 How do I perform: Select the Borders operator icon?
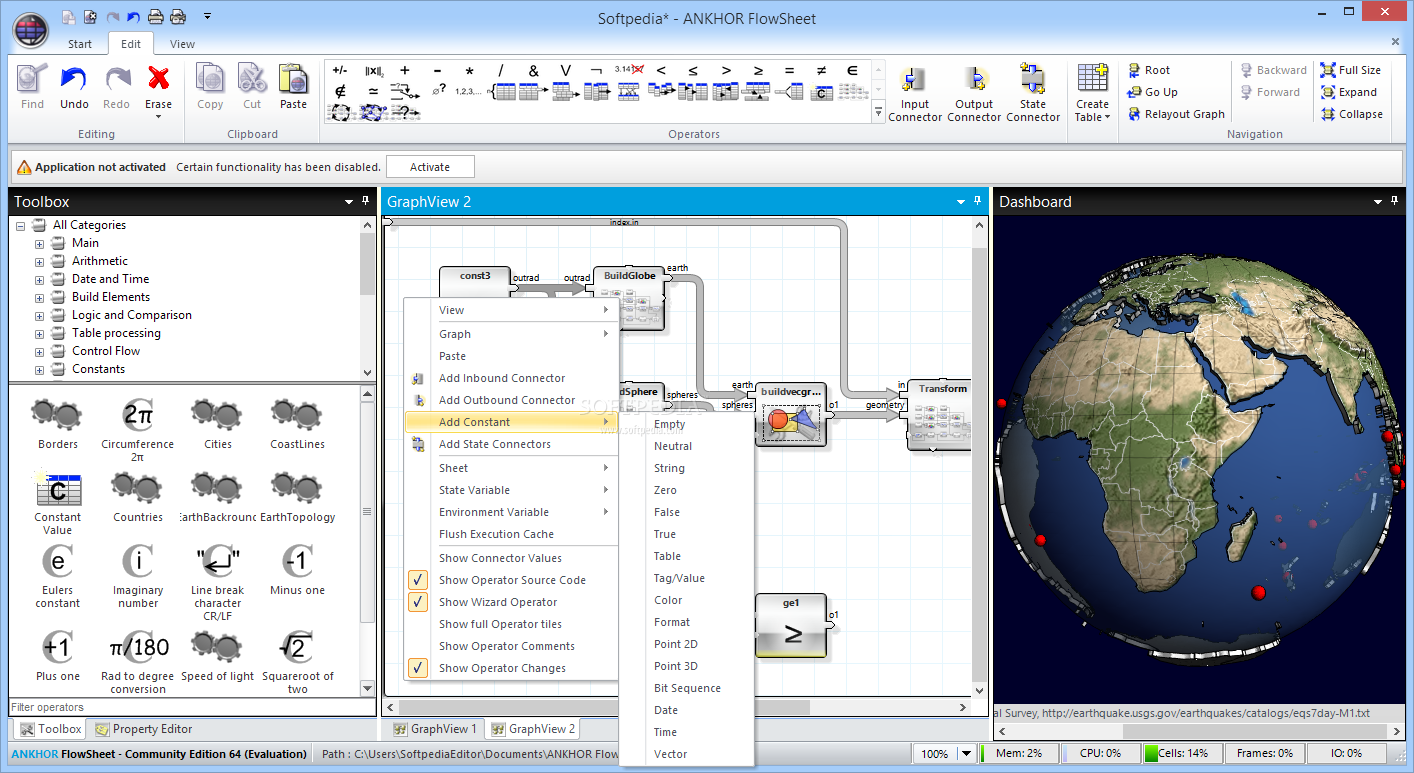click(57, 413)
